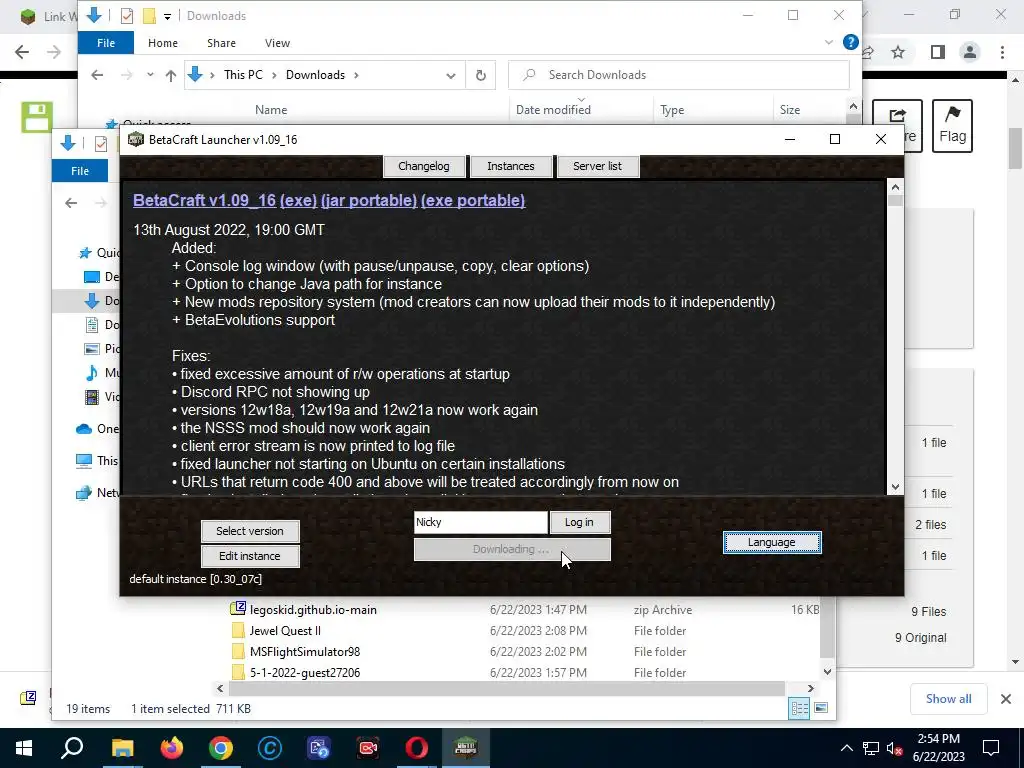This screenshot has height=768, width=1024.
Task: Click the disabled Downloading button
Action: (x=512, y=549)
